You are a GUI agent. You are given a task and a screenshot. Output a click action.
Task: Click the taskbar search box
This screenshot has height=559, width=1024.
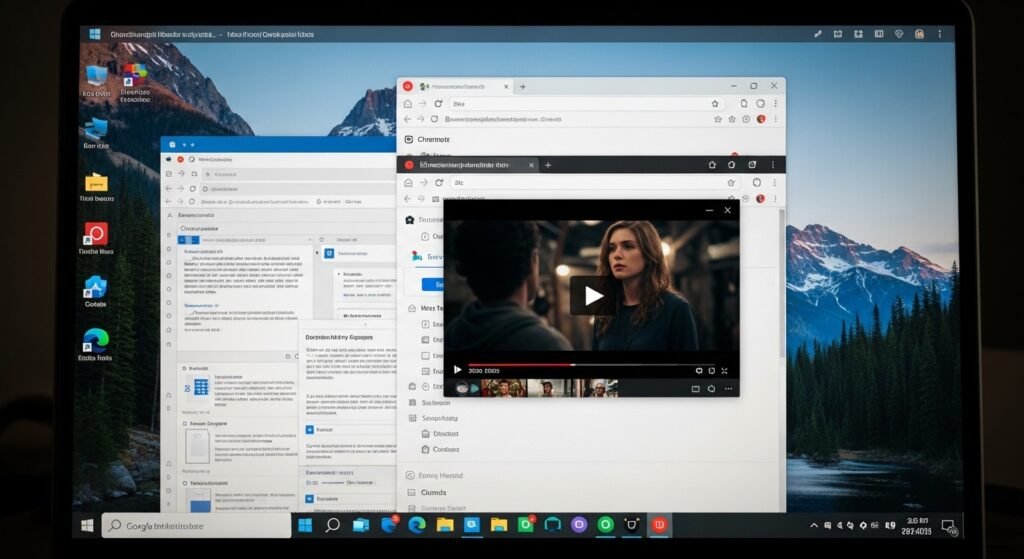click(192, 525)
